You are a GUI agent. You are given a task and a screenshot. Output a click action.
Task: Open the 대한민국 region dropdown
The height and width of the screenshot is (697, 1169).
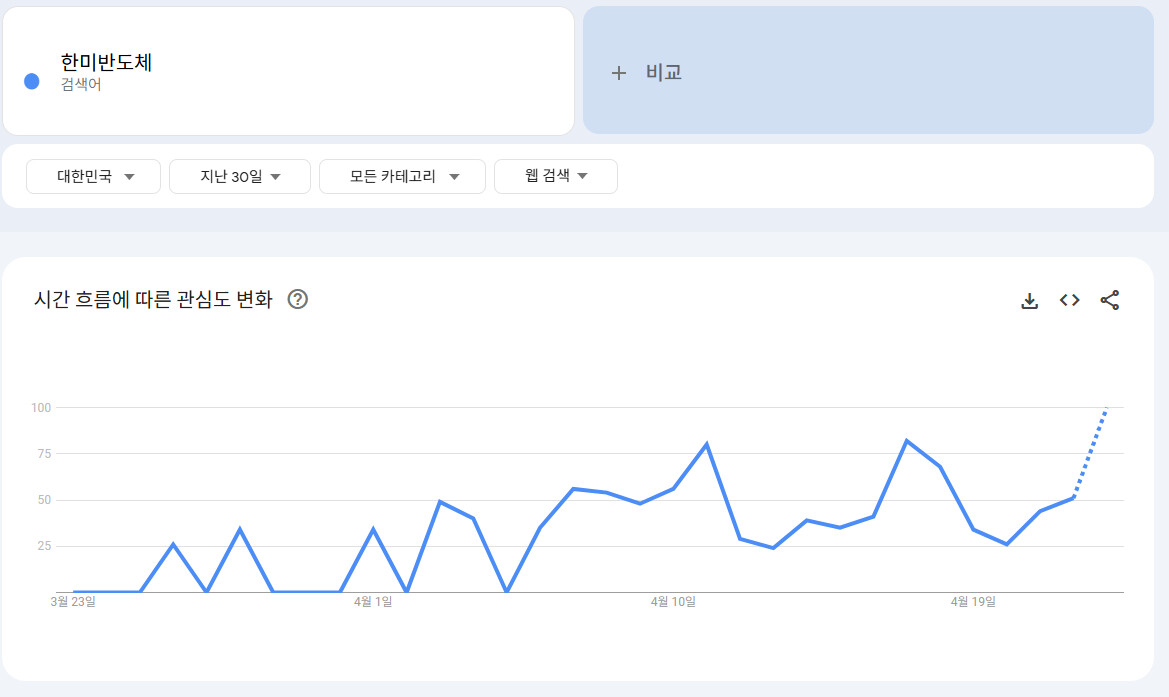[94, 177]
